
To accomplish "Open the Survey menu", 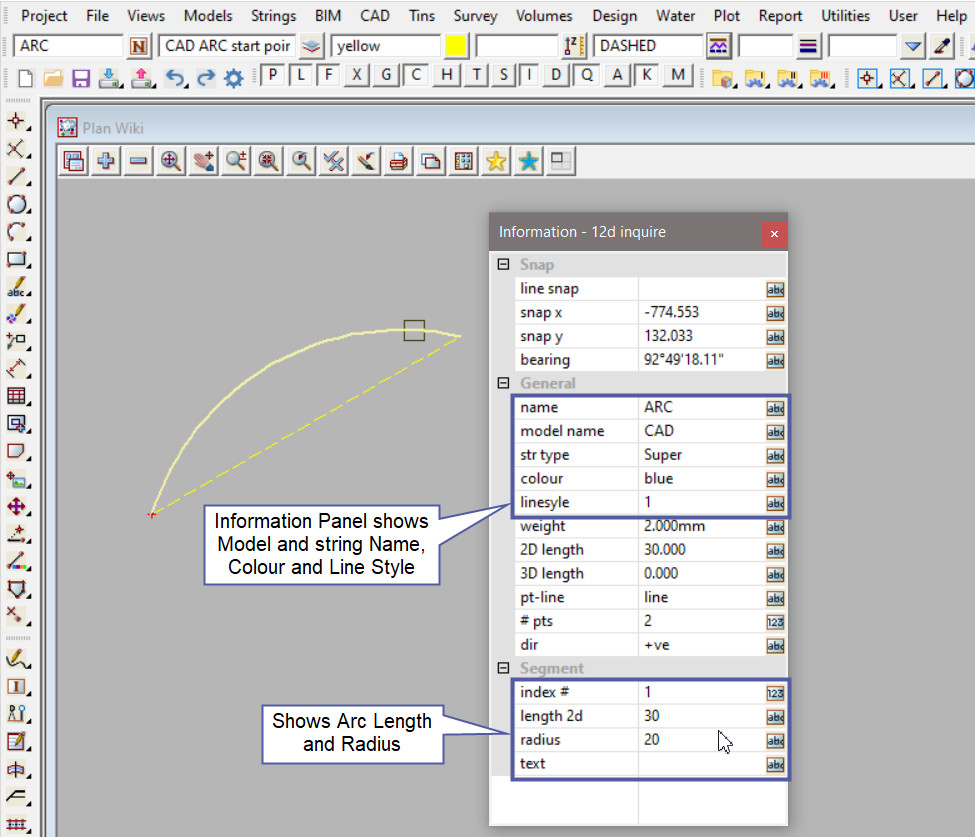I will pyautogui.click(x=475, y=16).
